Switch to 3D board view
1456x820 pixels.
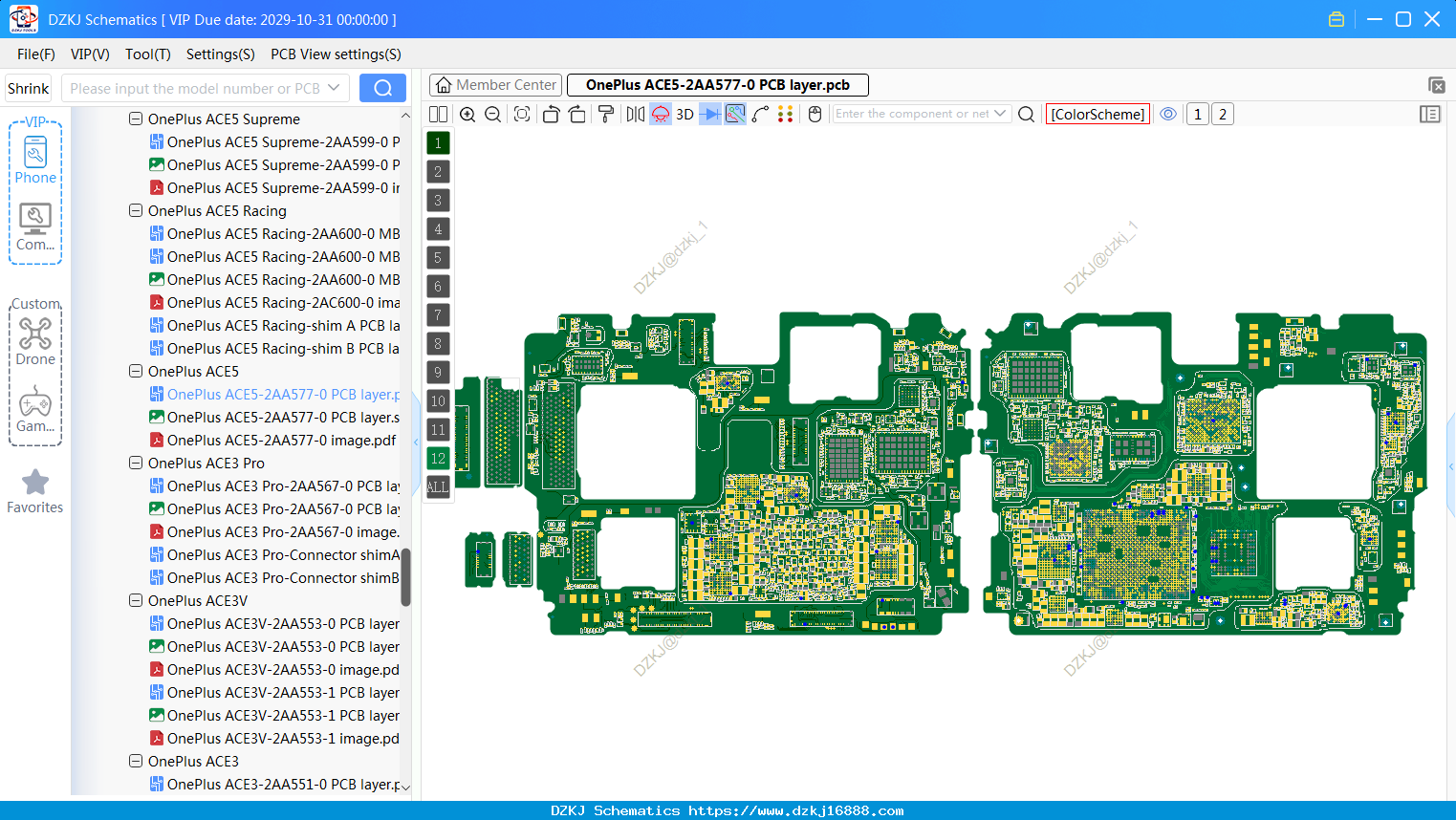685,114
